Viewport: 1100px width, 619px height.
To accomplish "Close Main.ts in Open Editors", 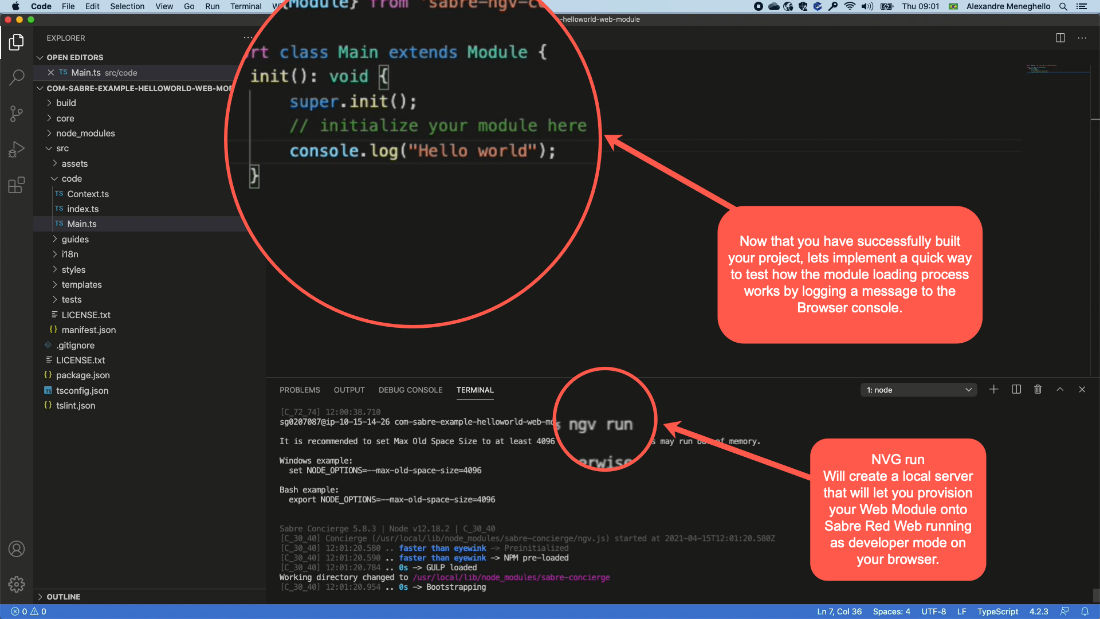I will click(51, 72).
